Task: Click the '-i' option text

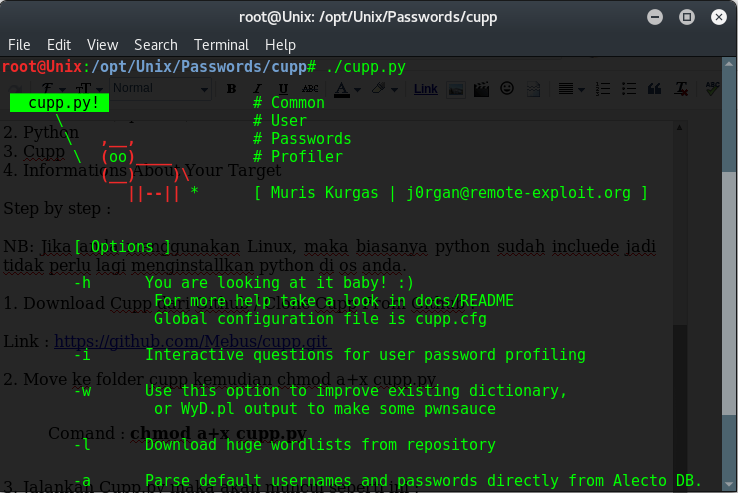Action: pyautogui.click(x=83, y=355)
